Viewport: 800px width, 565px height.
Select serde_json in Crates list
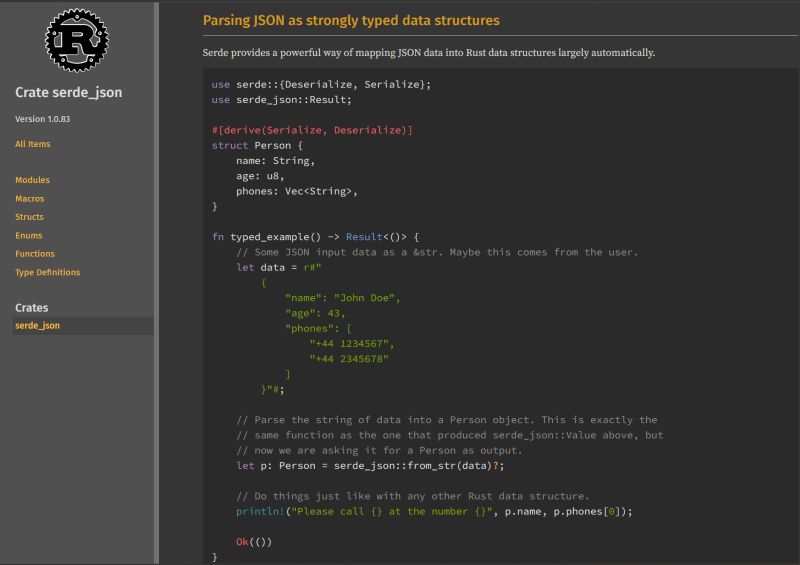[83, 326]
